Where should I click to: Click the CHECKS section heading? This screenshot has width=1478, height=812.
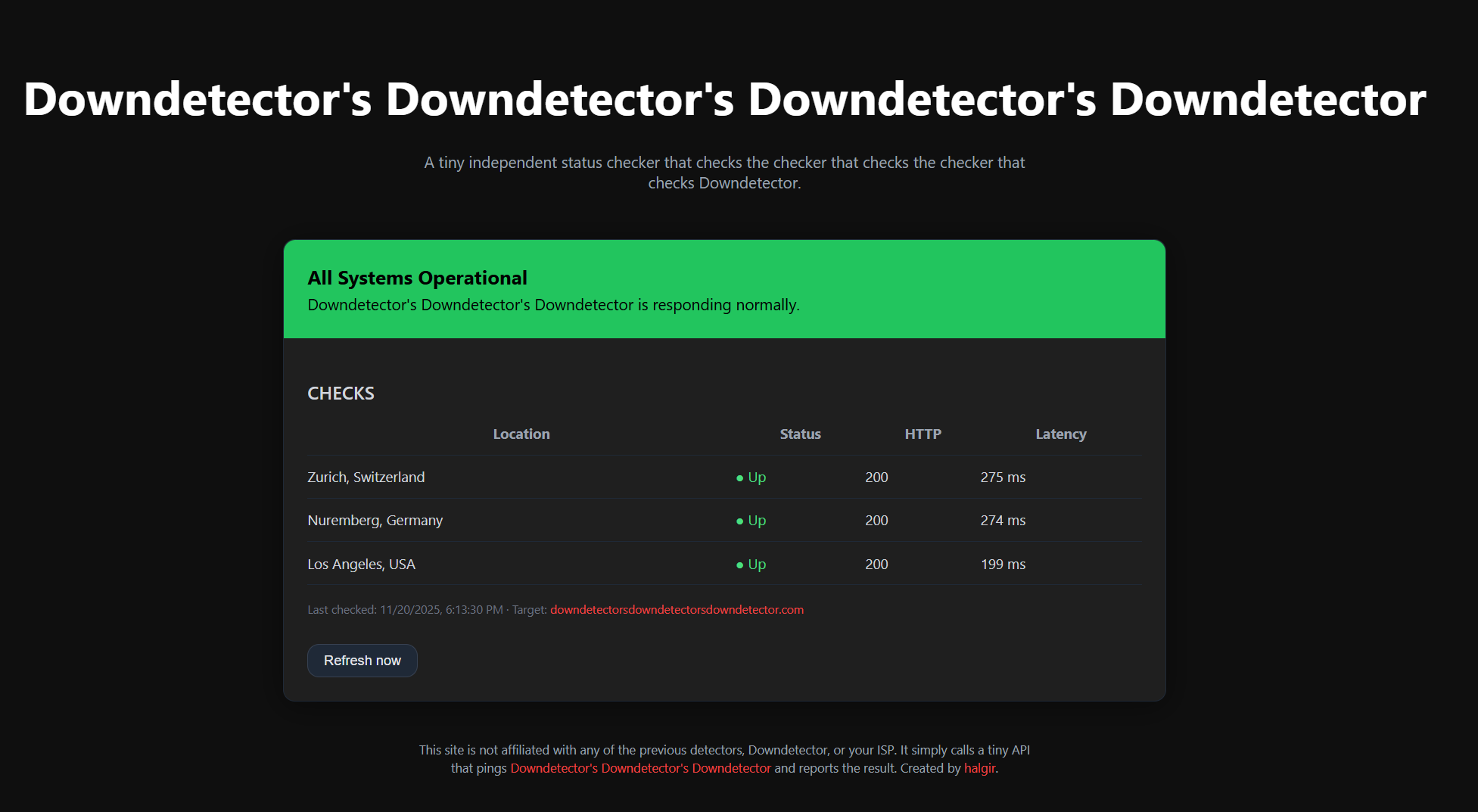[341, 393]
